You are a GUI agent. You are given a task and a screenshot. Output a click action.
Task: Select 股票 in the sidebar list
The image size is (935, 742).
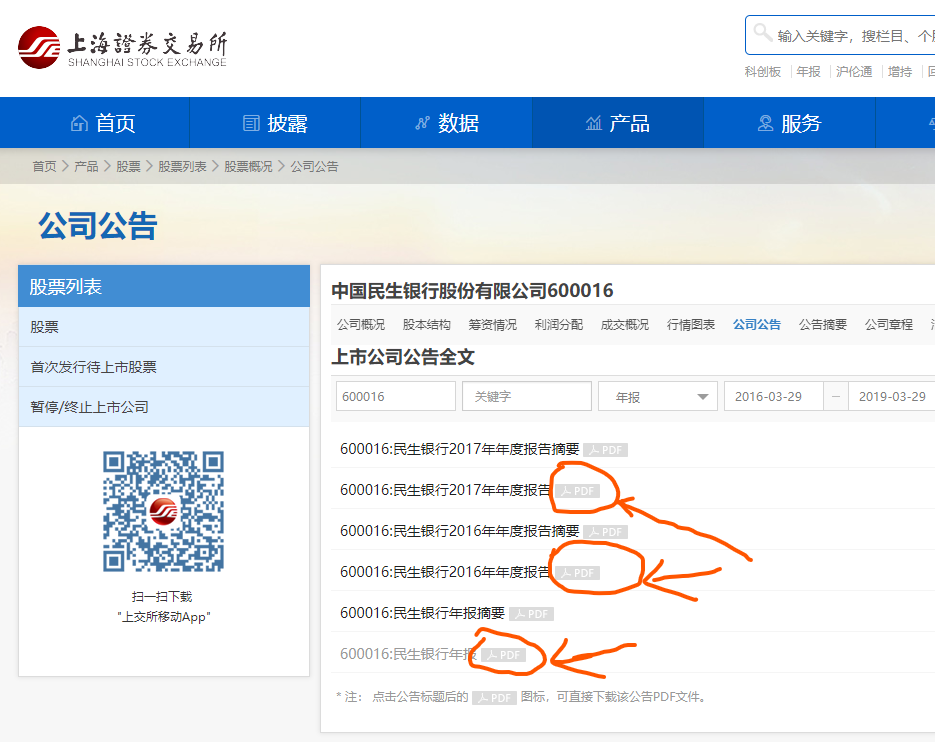click(x=164, y=327)
